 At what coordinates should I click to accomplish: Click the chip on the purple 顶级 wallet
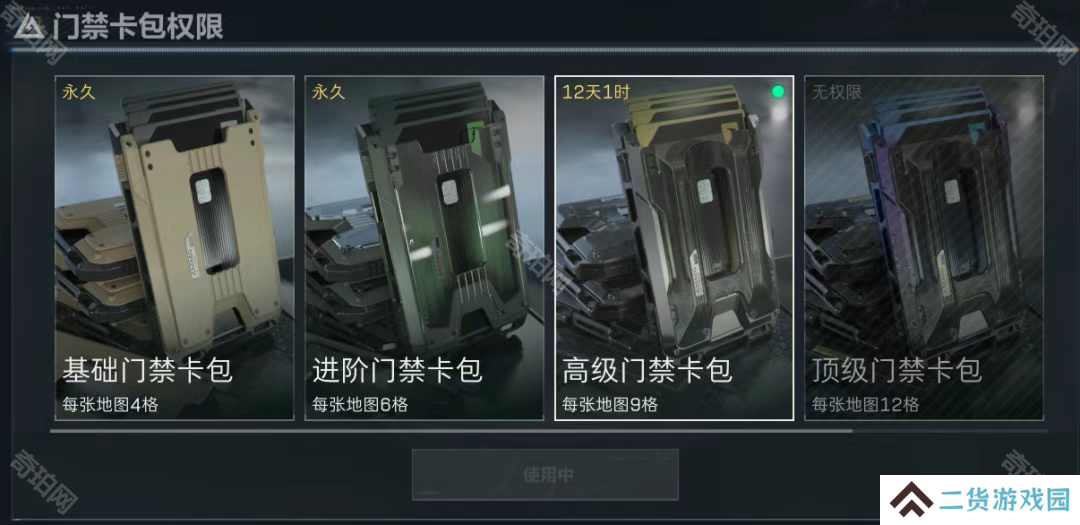(x=952, y=192)
